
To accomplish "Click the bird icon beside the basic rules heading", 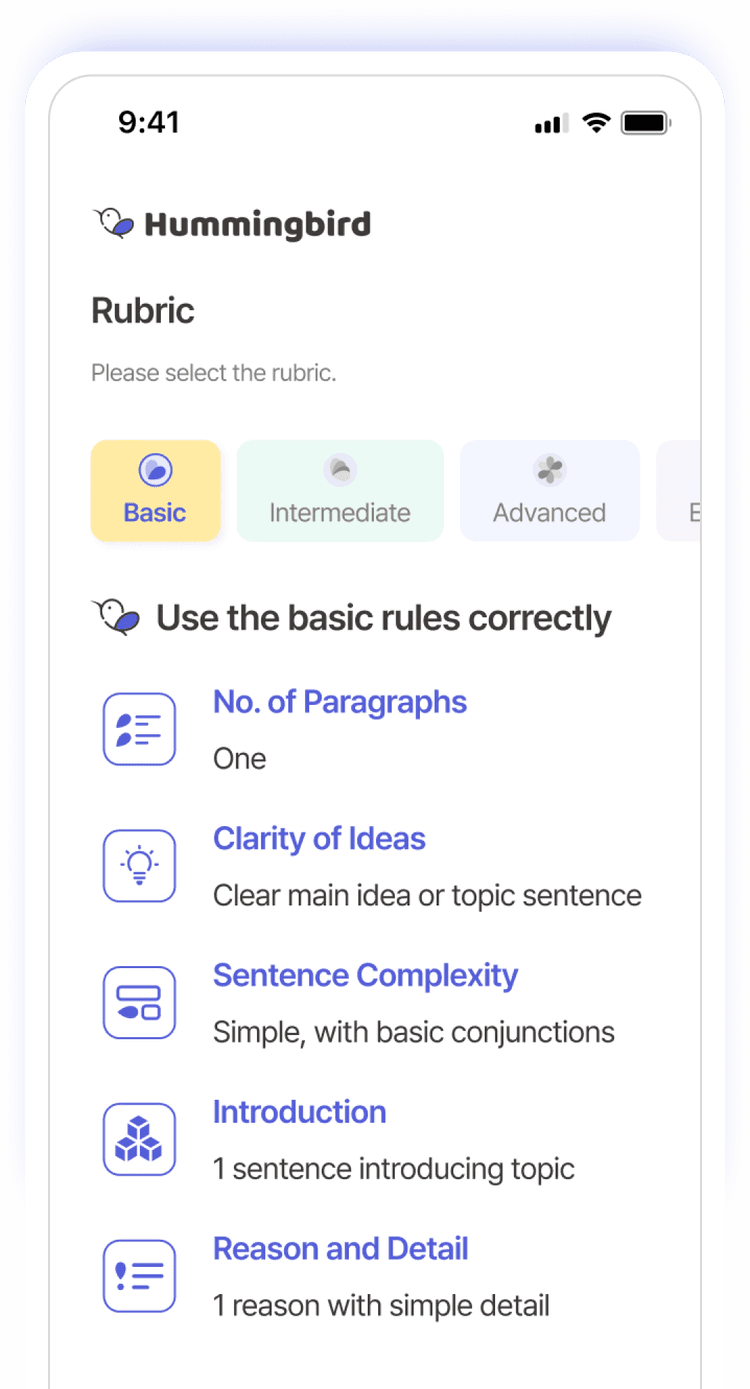I will click(x=116, y=617).
